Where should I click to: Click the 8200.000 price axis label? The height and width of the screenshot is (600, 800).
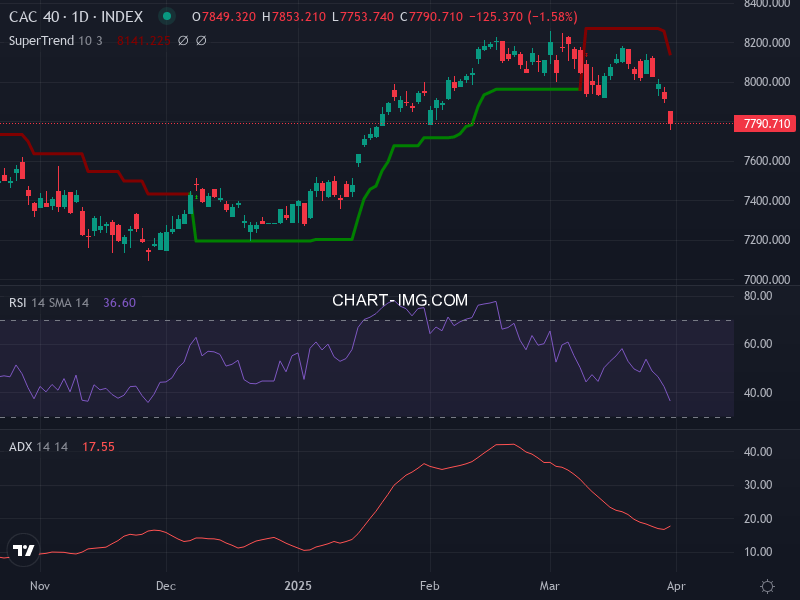coord(767,43)
